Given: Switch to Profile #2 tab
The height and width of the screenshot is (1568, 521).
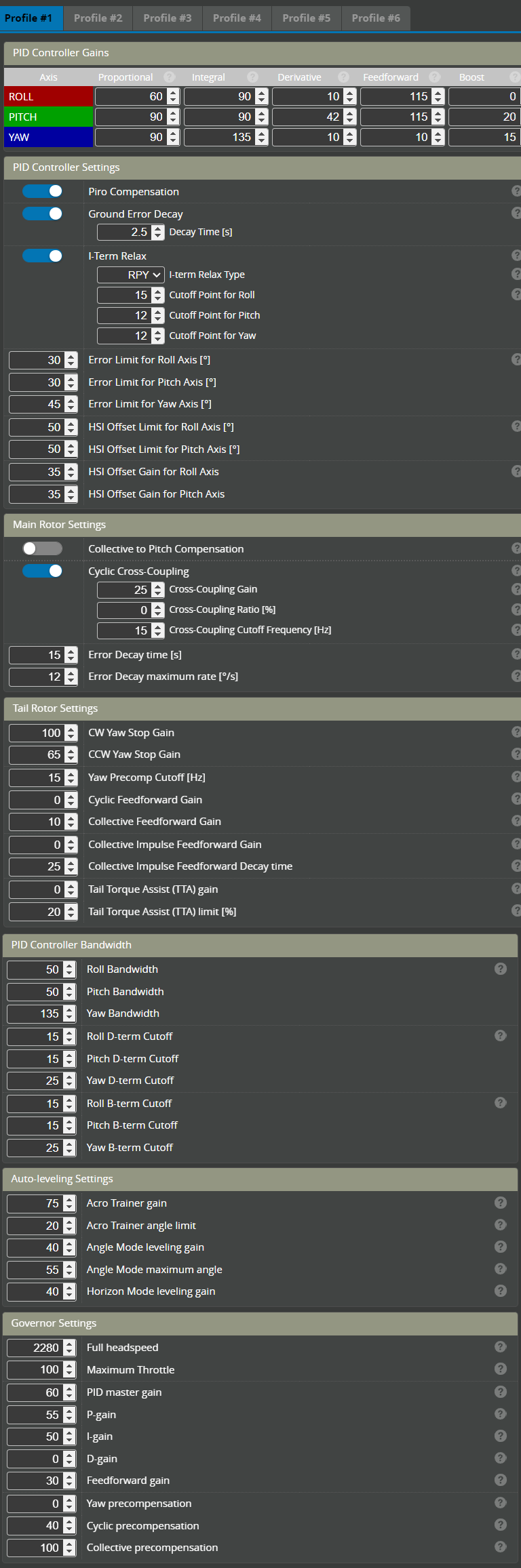Looking at the screenshot, I should click(98, 18).
